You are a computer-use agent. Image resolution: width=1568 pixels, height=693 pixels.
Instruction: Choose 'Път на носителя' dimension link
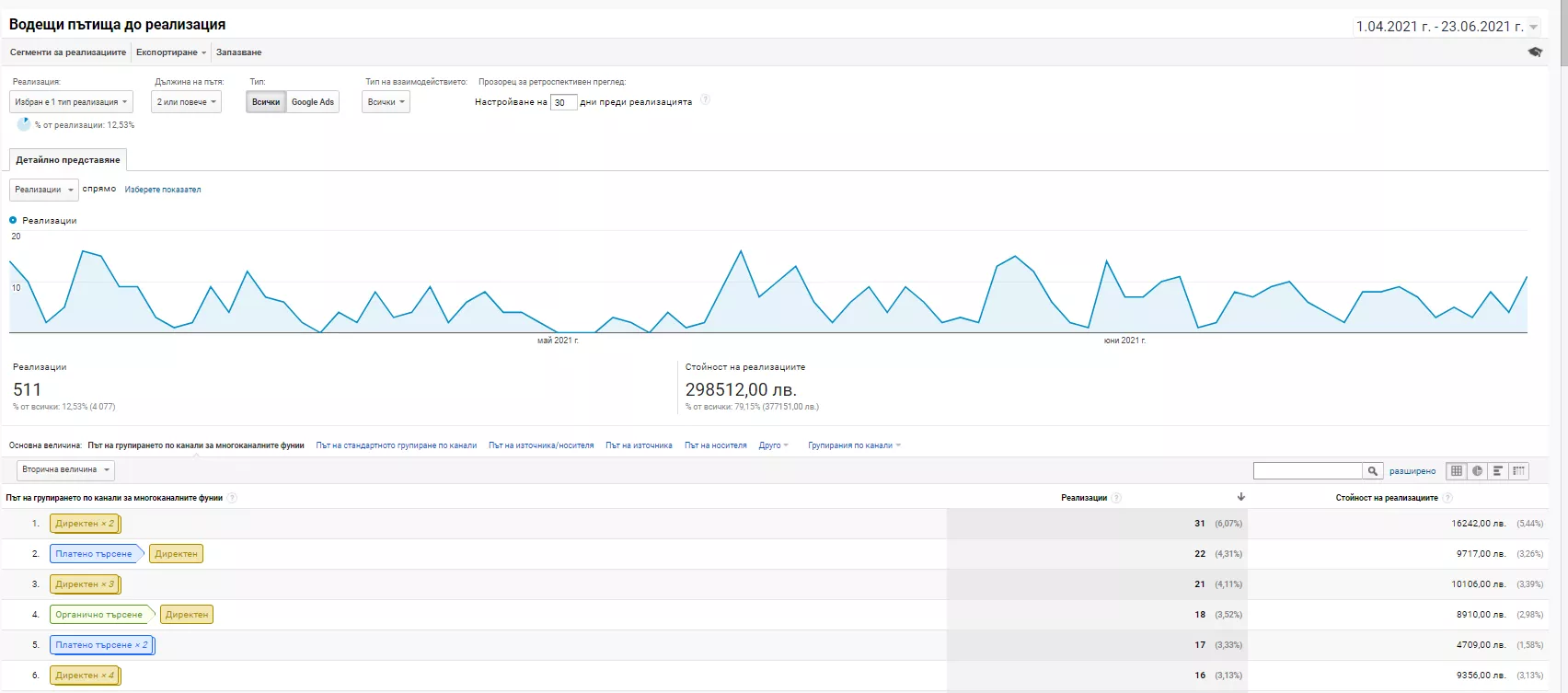tap(716, 445)
